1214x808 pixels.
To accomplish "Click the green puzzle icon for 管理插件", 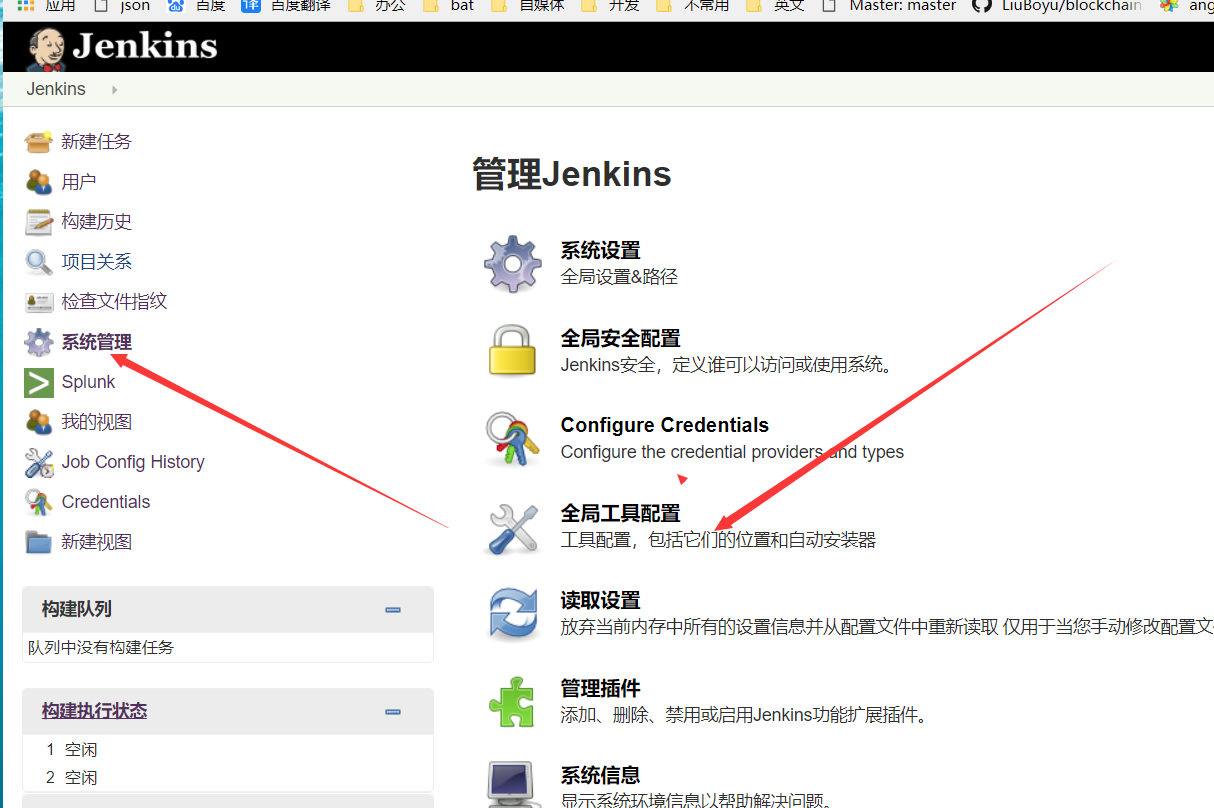I will [x=512, y=702].
